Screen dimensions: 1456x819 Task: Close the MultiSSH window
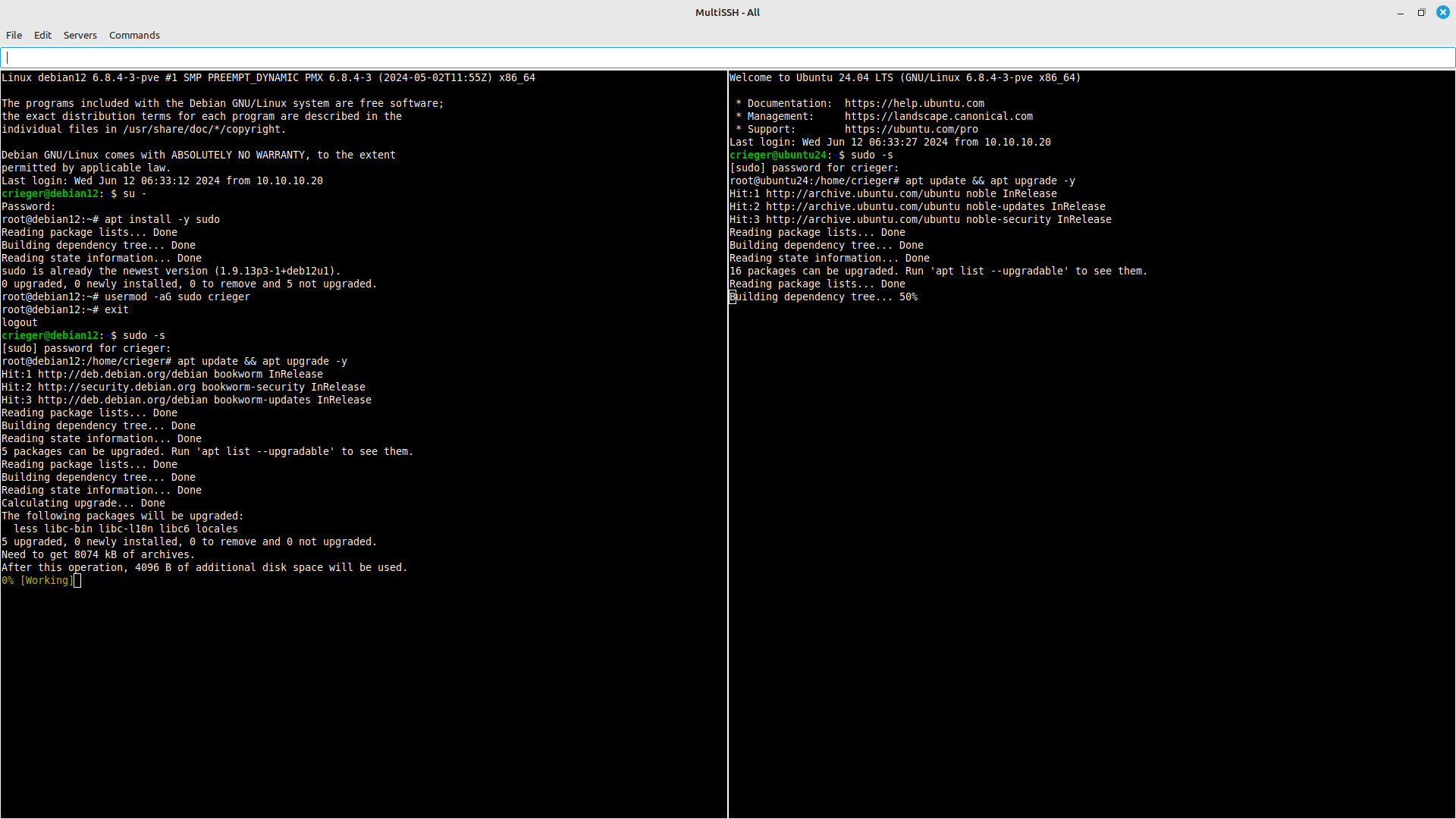pos(1442,13)
